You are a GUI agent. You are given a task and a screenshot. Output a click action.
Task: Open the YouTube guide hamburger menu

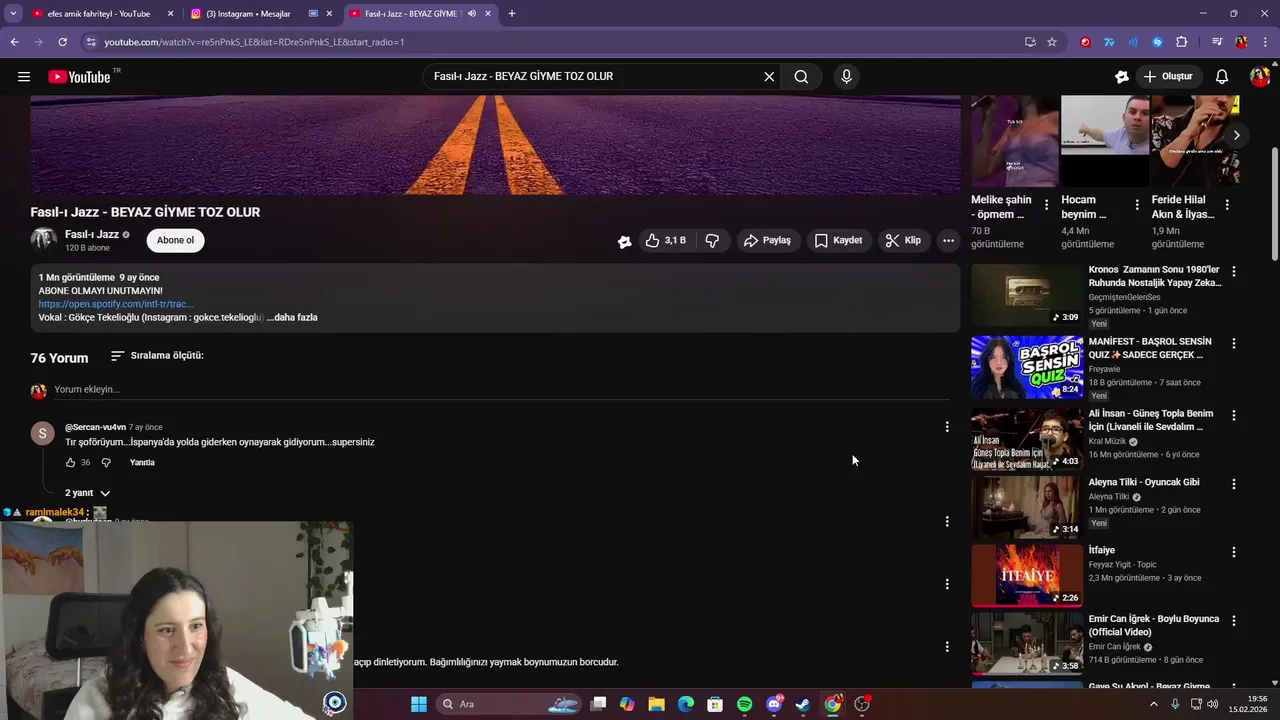pos(24,76)
